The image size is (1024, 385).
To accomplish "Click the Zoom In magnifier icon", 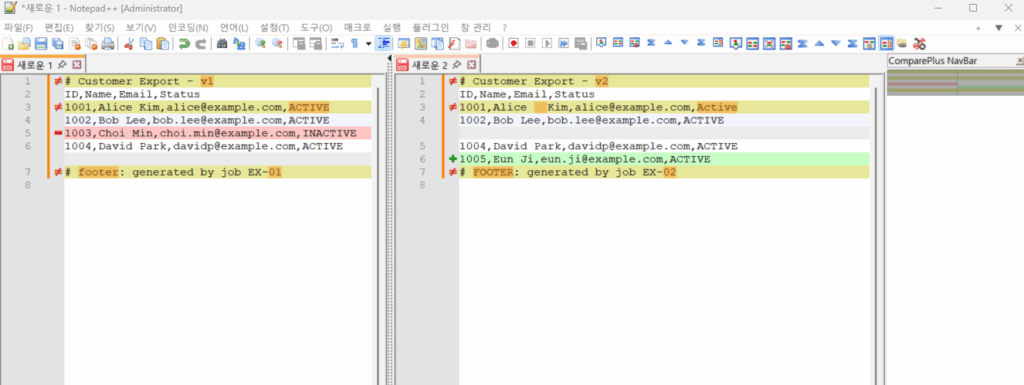I will point(261,44).
